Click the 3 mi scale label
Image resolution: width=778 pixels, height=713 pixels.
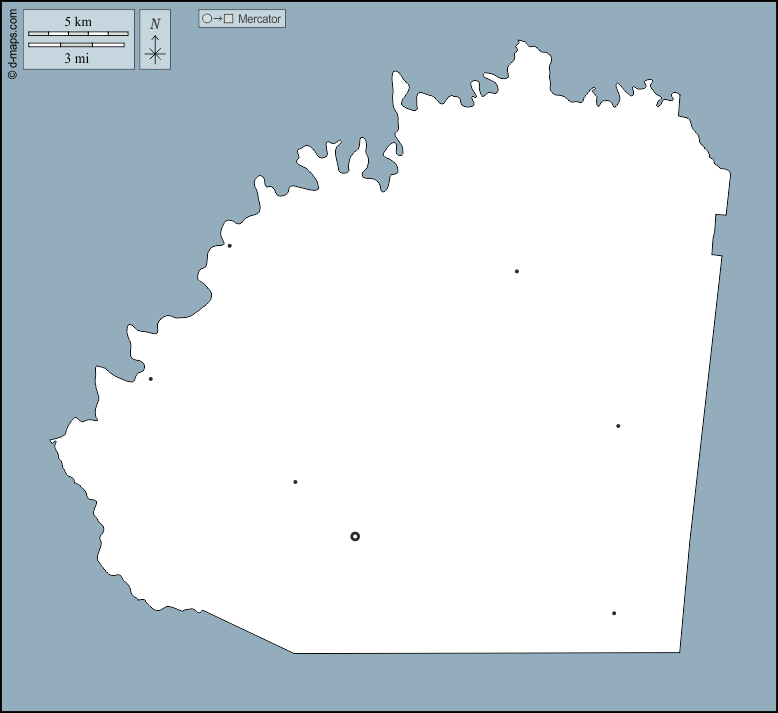tap(77, 59)
